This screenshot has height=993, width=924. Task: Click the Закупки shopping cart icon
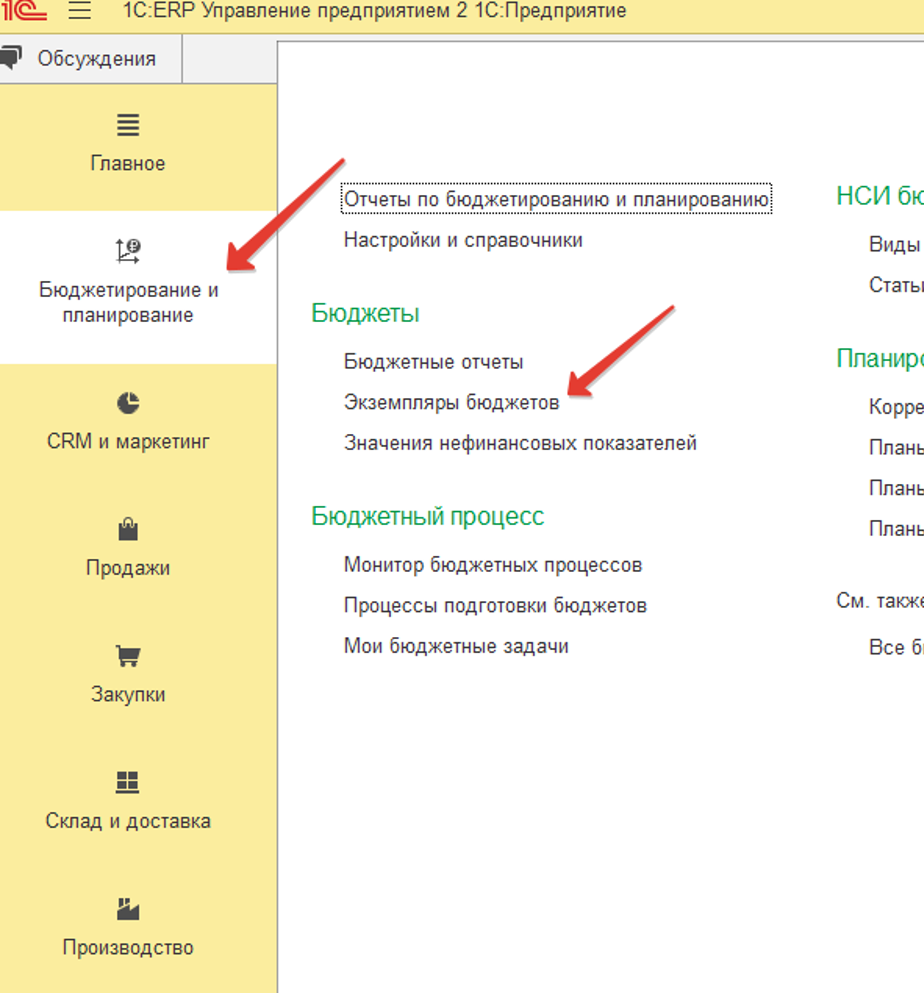[x=128, y=656]
